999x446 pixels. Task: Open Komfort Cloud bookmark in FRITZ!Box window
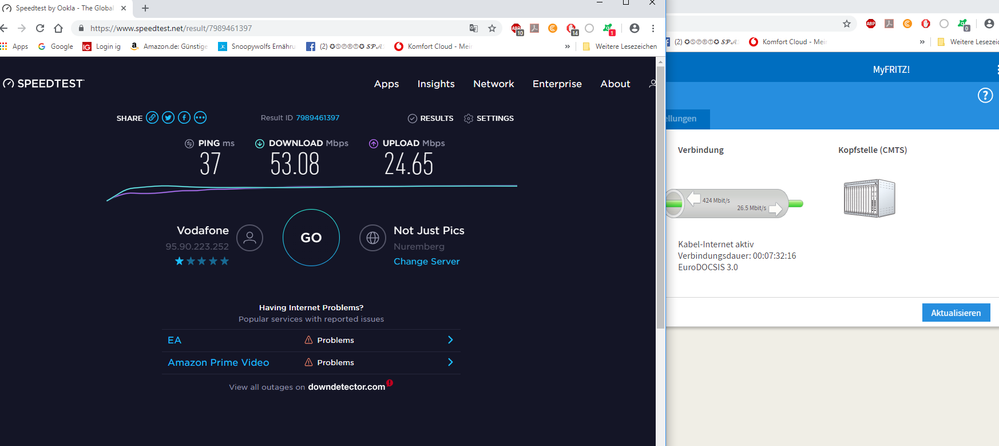pos(787,41)
